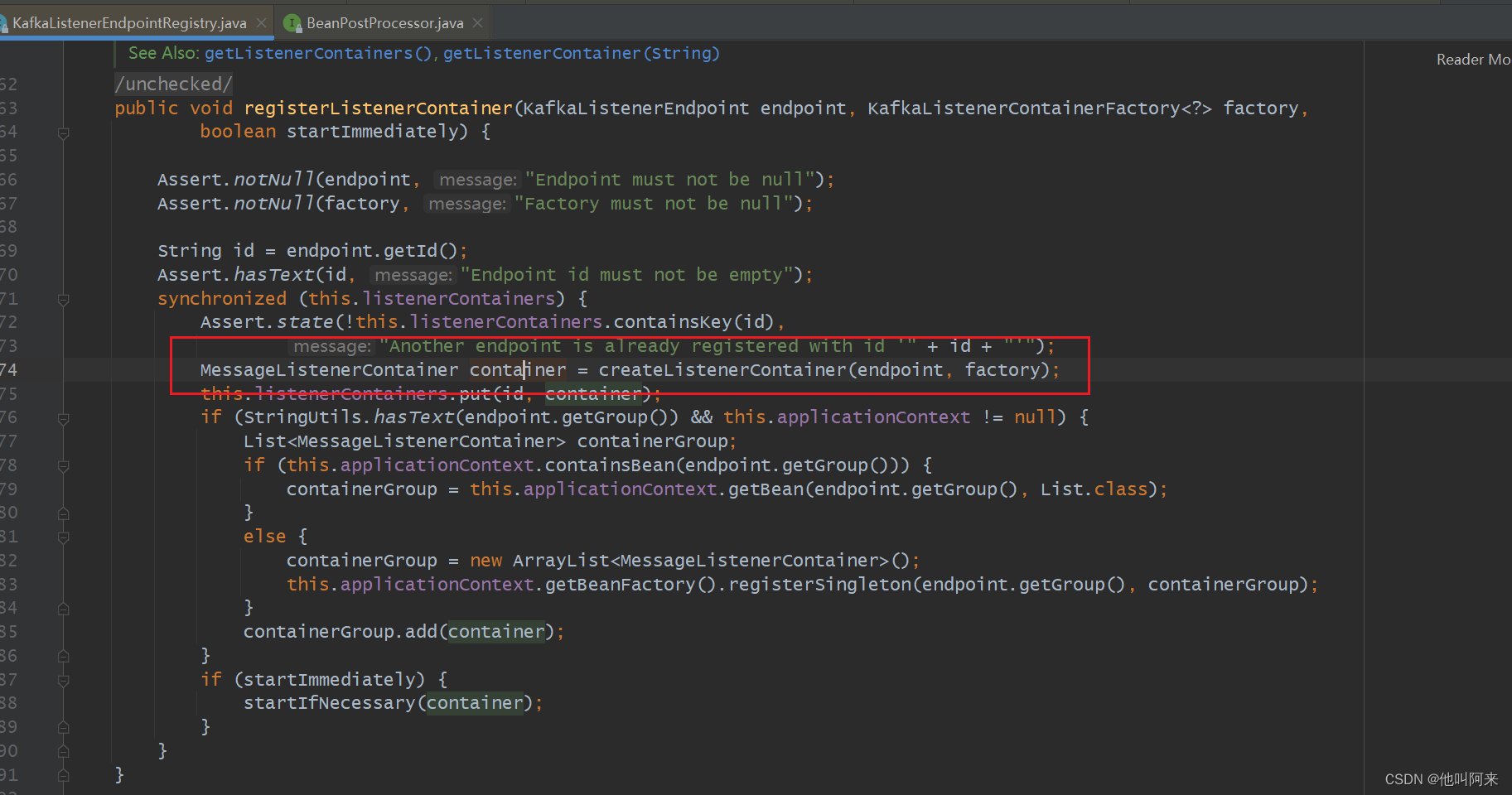
Task: Click the containsBean method call
Action: pyautogui.click(x=609, y=465)
